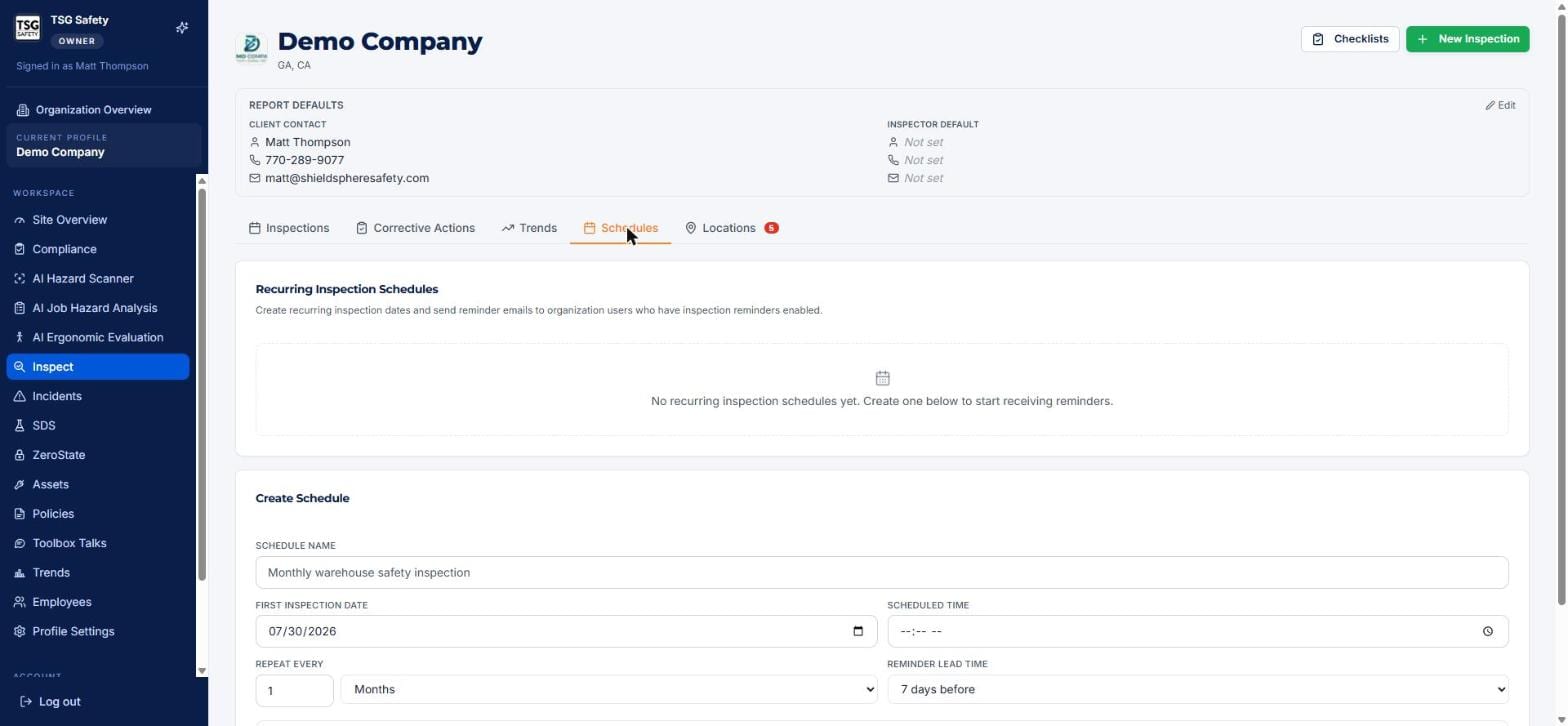
Task: Click the First Inspection Date field
Action: coord(566,631)
